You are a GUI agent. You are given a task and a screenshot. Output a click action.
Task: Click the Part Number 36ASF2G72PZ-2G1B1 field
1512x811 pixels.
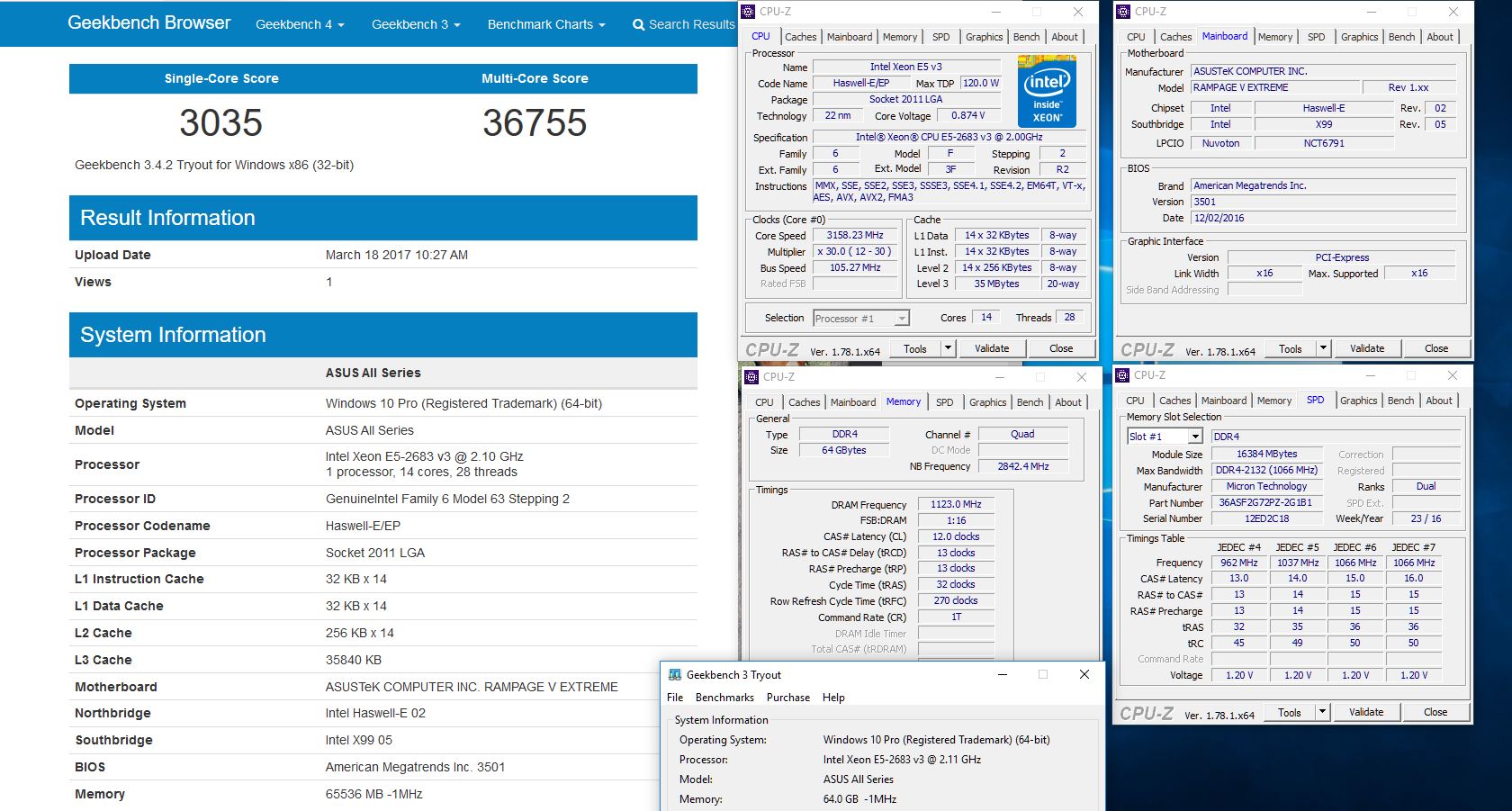[x=1265, y=502]
